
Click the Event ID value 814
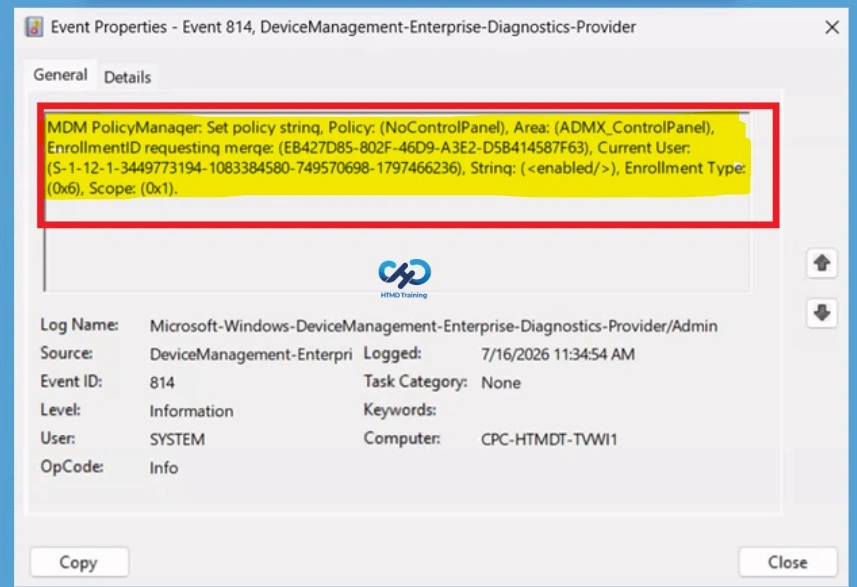162,383
